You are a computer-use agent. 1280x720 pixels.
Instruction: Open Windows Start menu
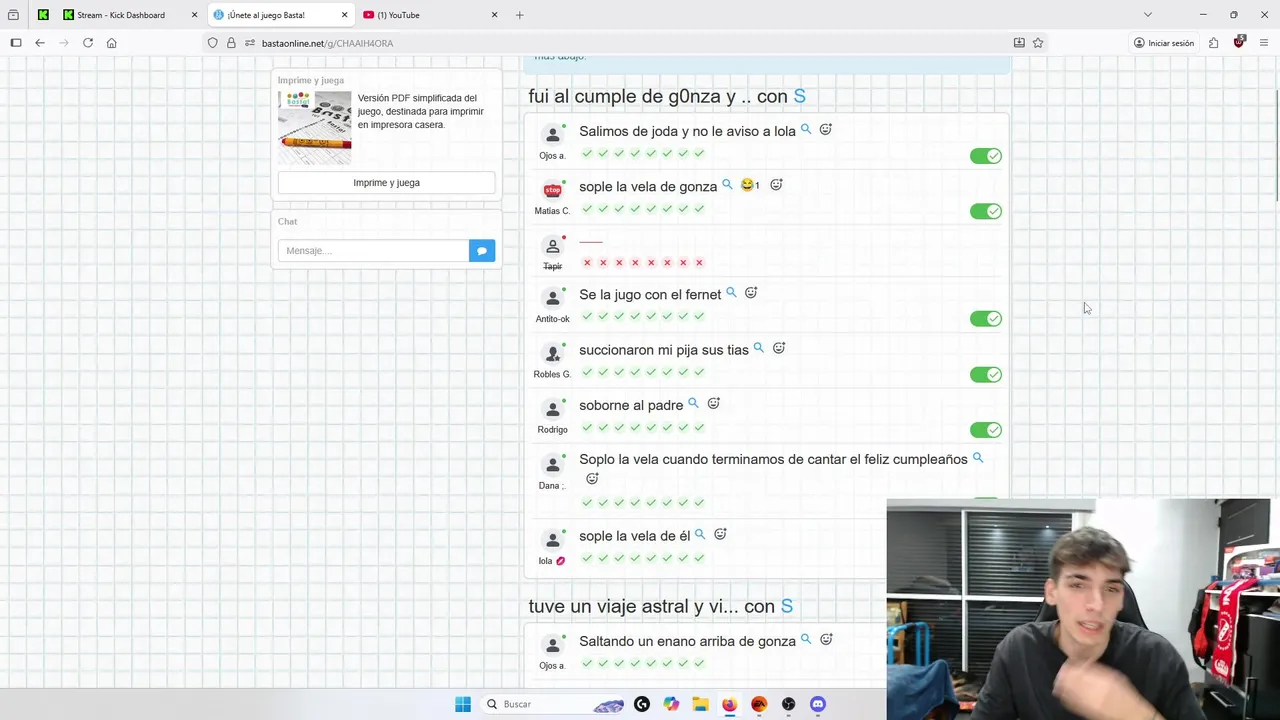(462, 704)
